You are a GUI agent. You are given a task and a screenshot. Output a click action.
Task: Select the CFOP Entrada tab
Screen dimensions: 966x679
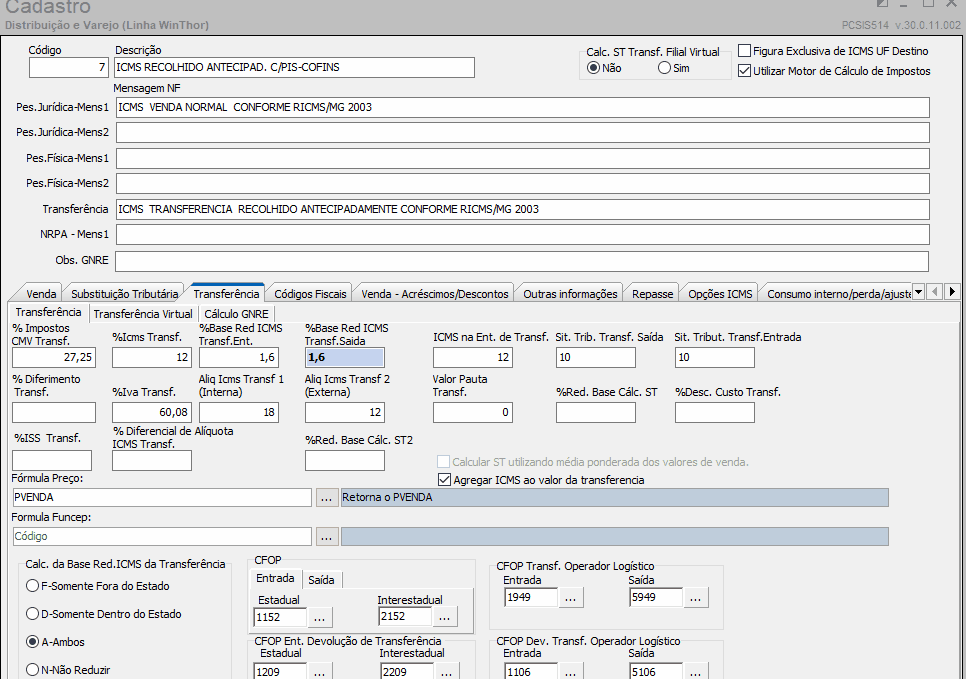[275, 578]
